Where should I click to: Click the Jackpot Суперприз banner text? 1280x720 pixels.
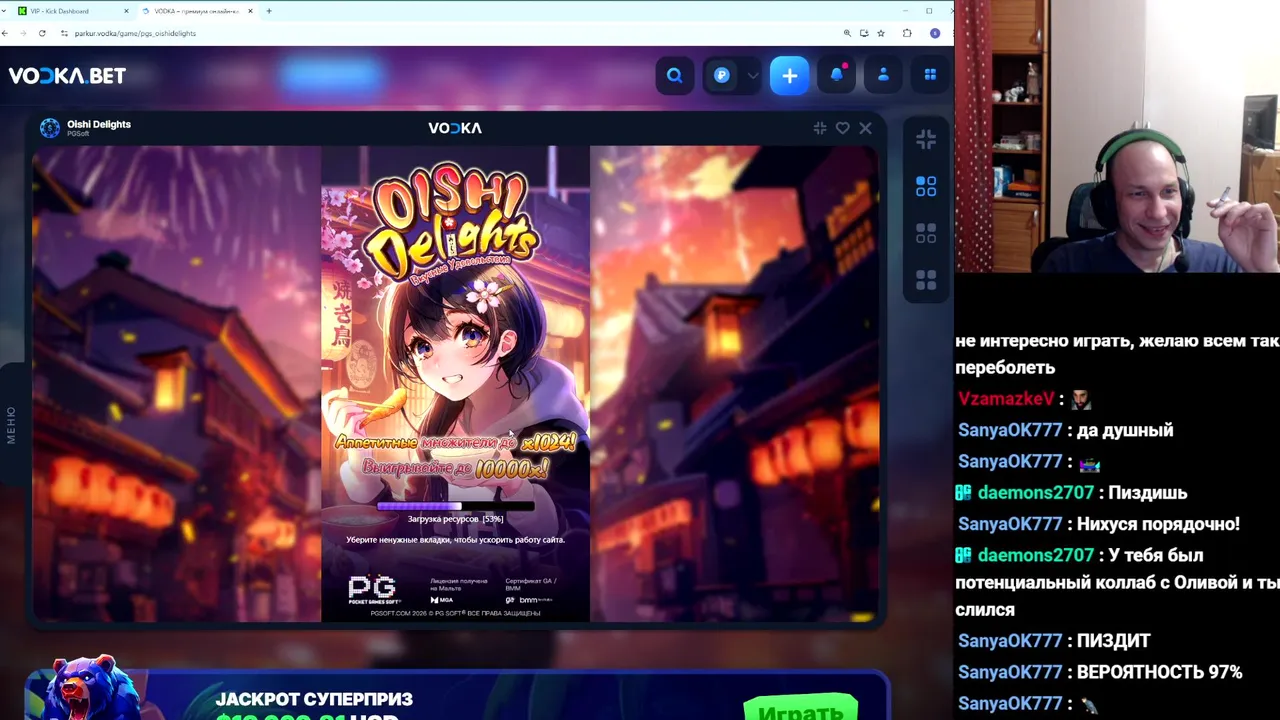tap(314, 699)
